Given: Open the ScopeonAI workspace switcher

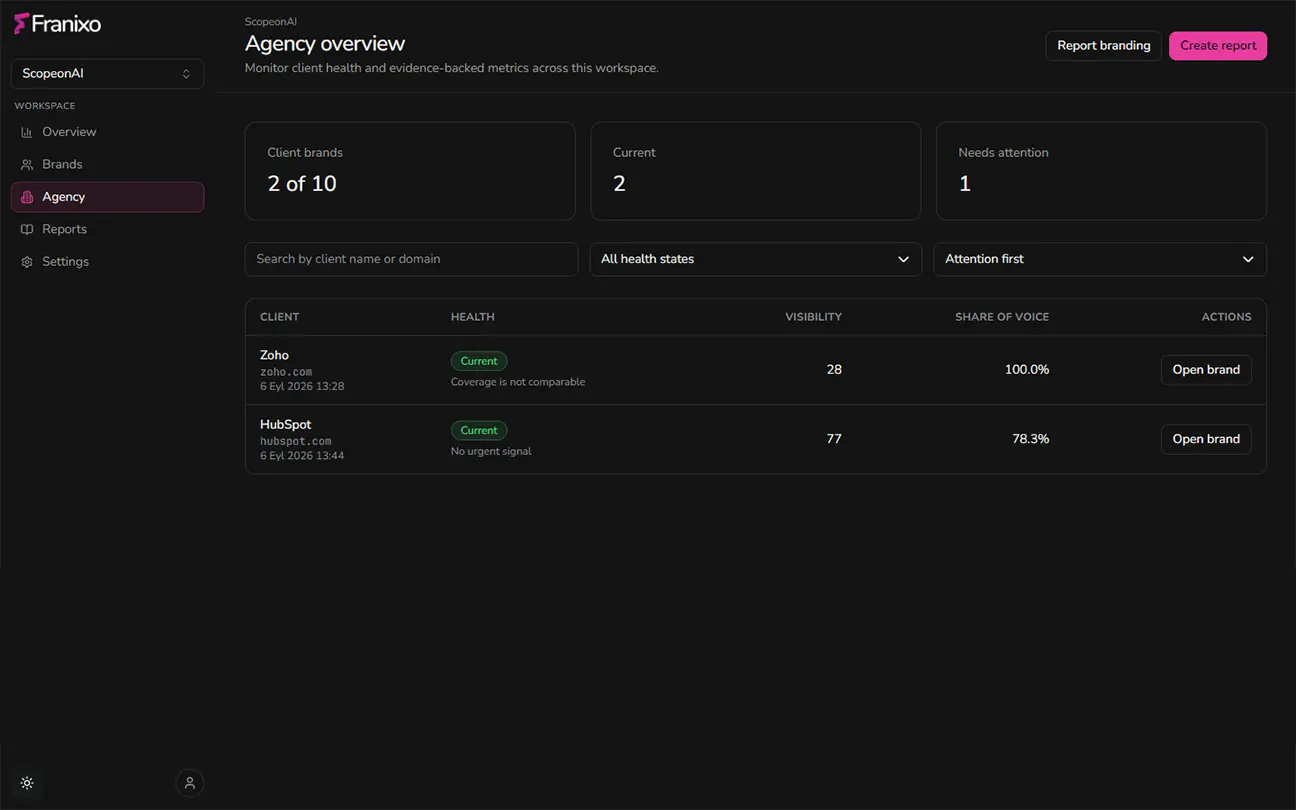Looking at the screenshot, I should (x=107, y=74).
